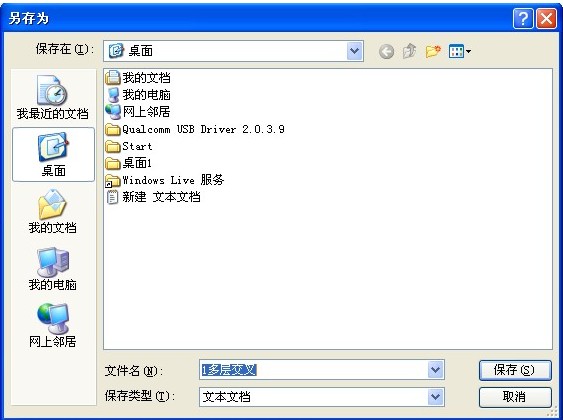Screen dimensions: 563x420
Task: Click the back navigation arrow icon
Action: point(386,52)
